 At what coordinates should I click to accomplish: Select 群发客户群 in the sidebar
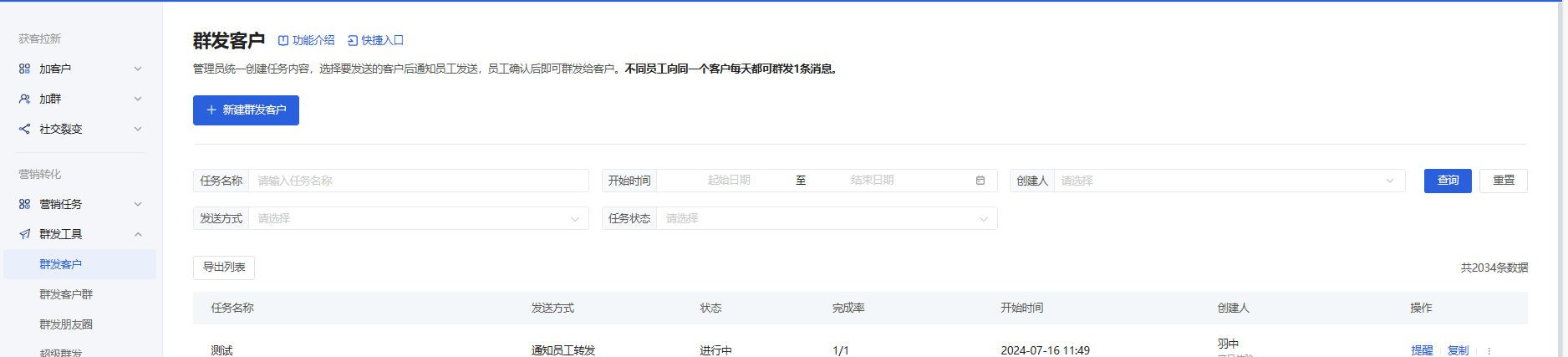79,294
